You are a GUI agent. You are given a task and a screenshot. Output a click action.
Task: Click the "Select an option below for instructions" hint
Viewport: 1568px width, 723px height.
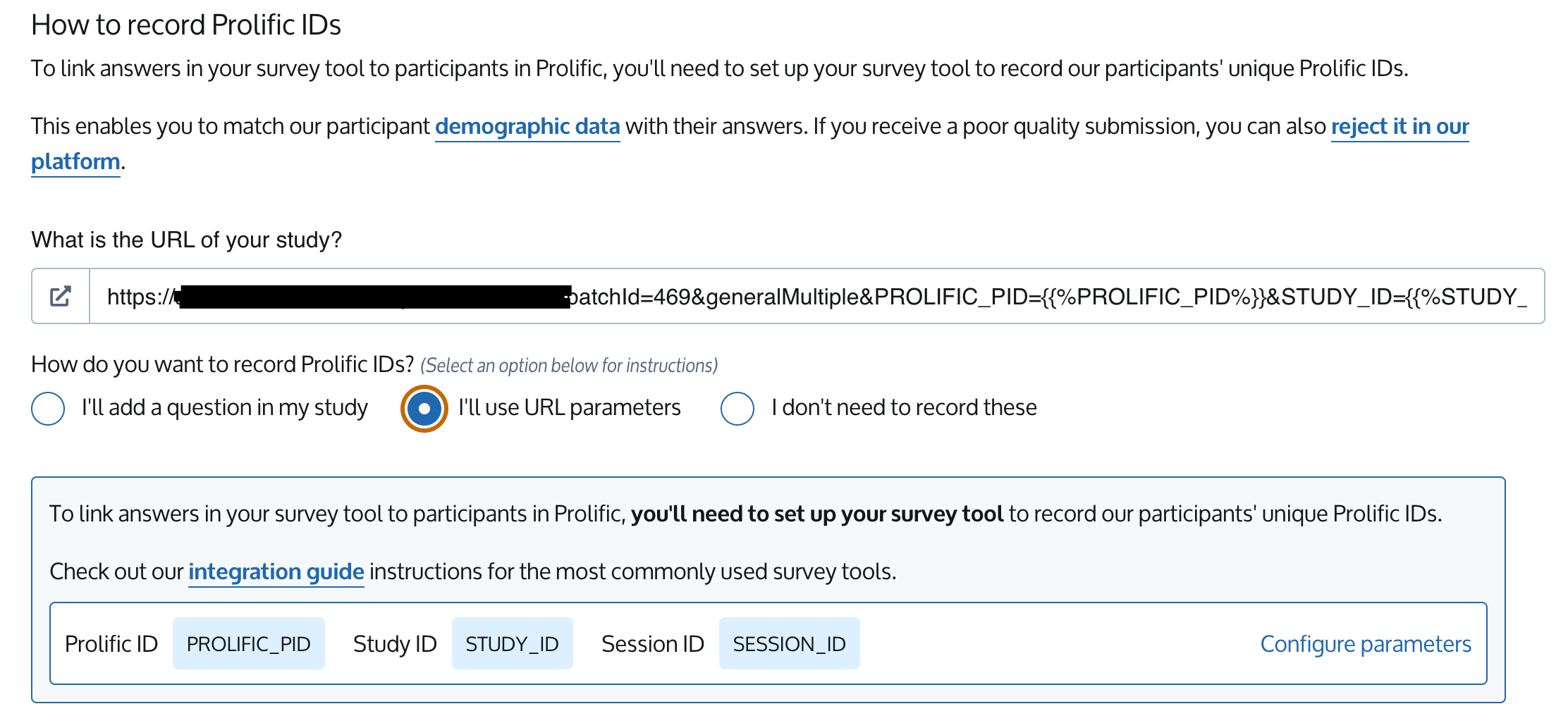point(569,366)
